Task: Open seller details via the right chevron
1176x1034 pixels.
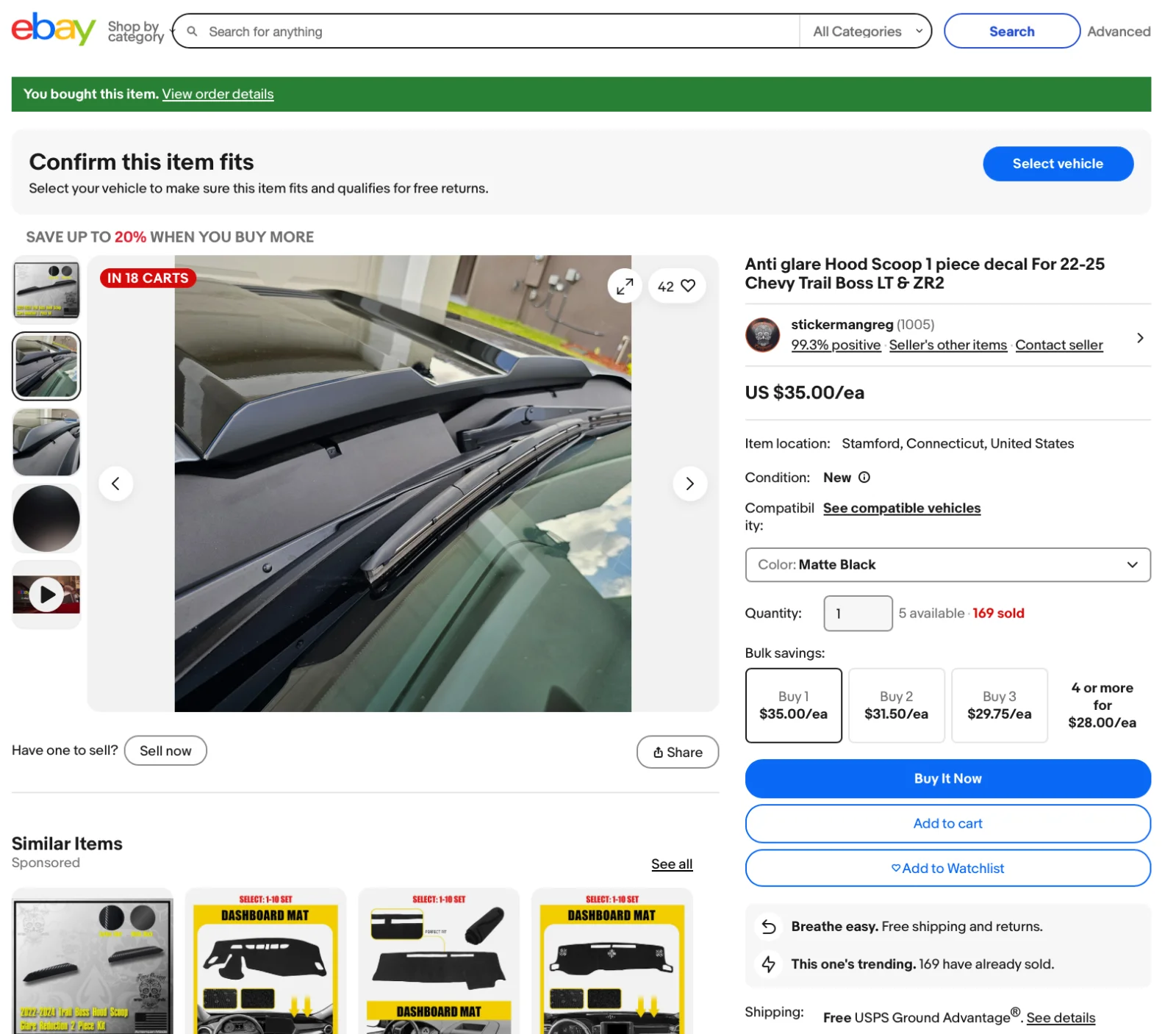Action: point(1140,337)
